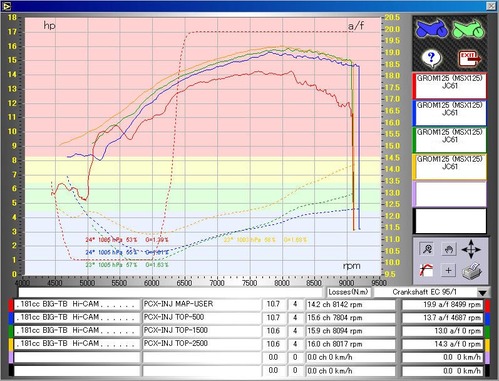Click the Losses(N.m) button
Viewport: 499px width, 381px height.
tap(348, 292)
